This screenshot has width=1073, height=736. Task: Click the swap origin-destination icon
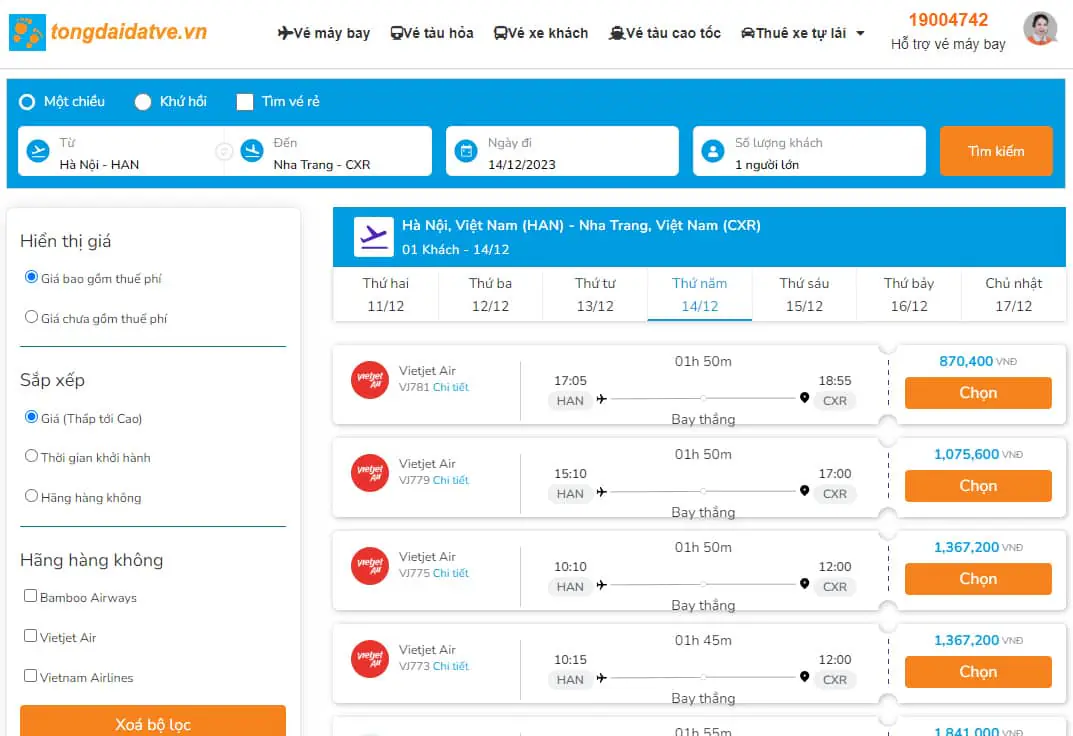coord(224,152)
